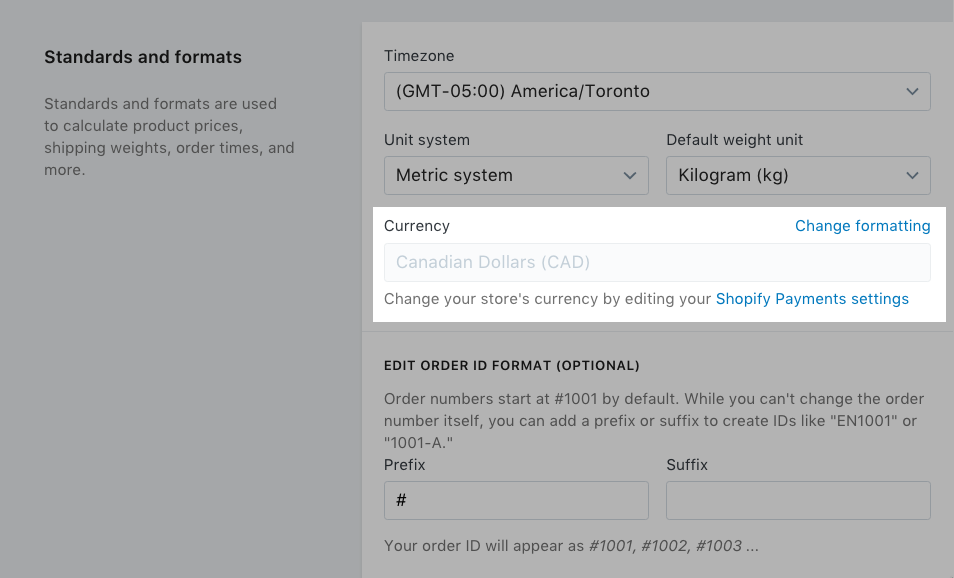Click the Prefix label text
Screen dimensions: 954x578
pyautogui.click(x=405, y=465)
